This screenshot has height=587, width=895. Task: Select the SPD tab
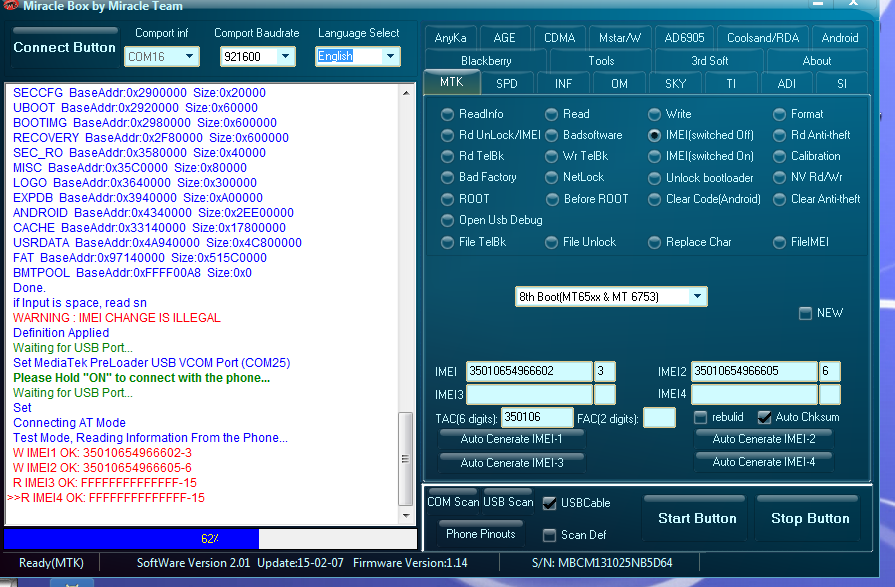pos(507,83)
